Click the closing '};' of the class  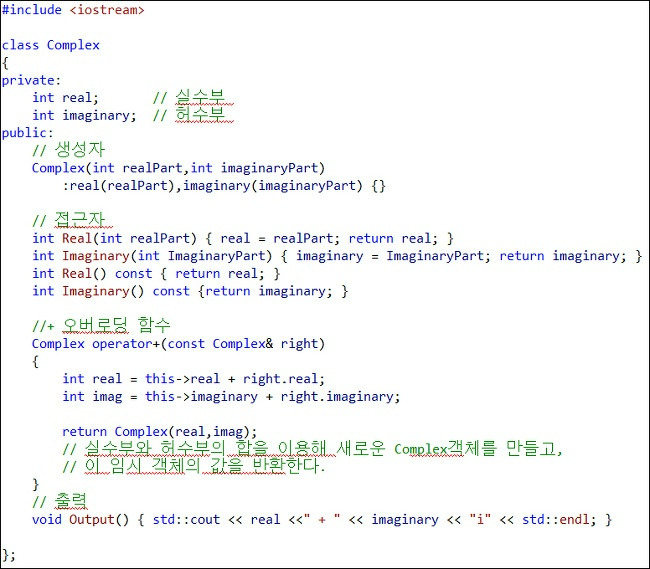(9, 555)
